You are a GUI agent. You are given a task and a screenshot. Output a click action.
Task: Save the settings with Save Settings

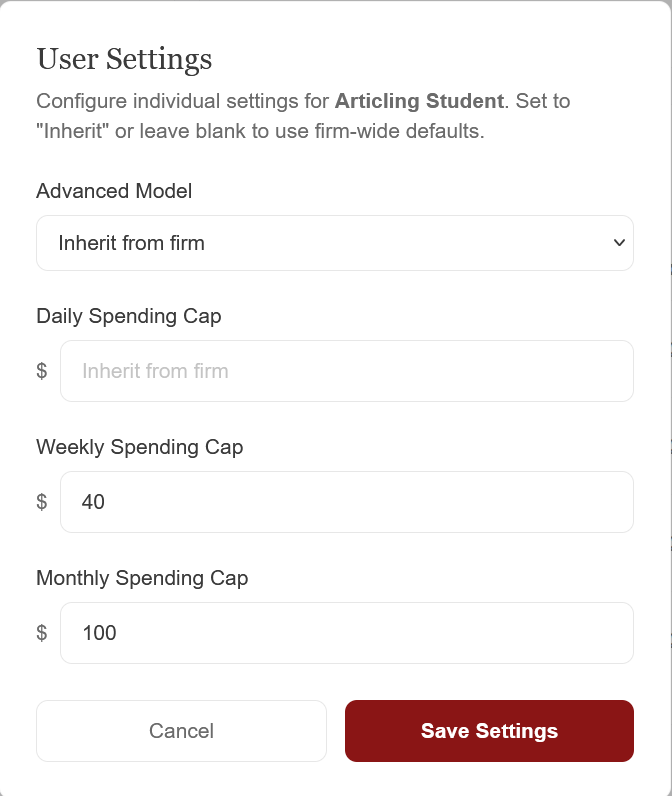[489, 731]
